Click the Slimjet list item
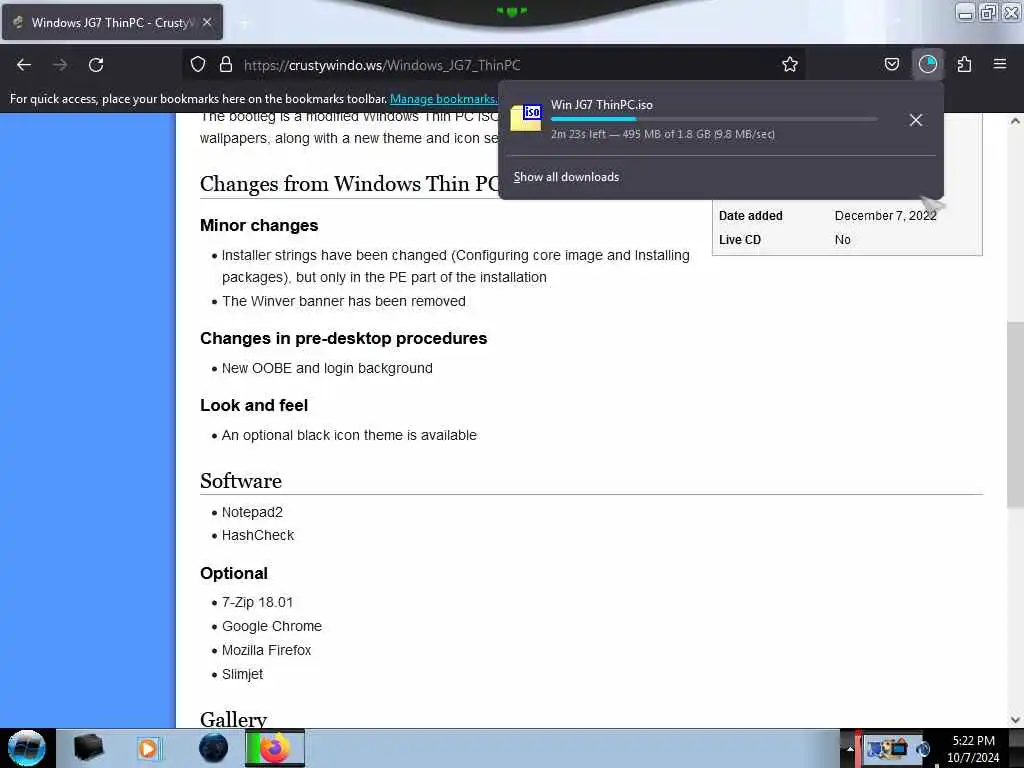Image resolution: width=1024 pixels, height=768 pixels. 242,675
